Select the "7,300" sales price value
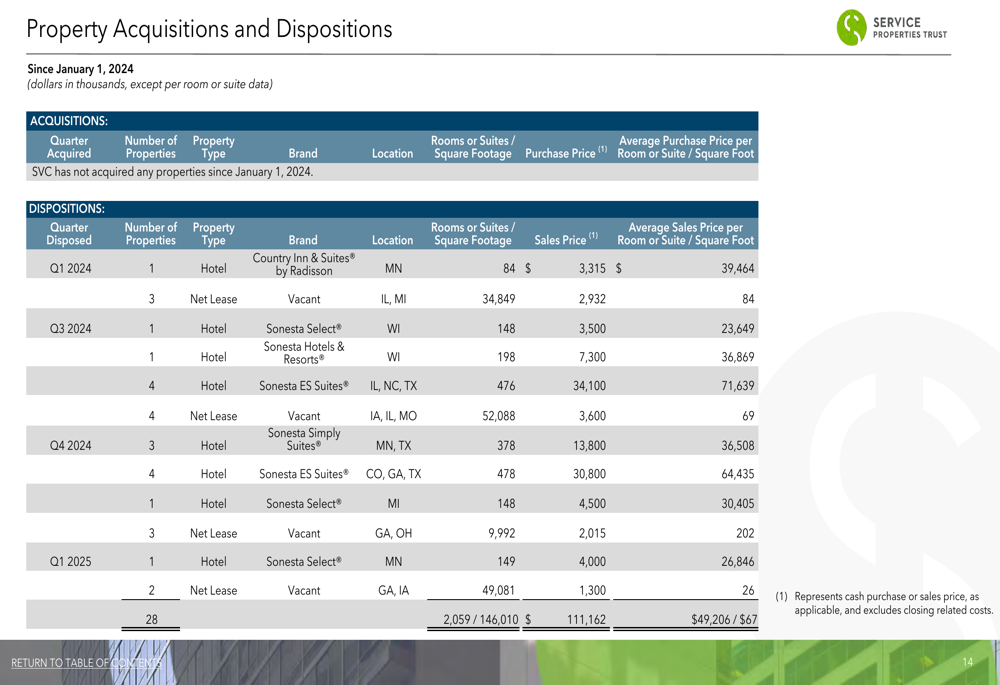This screenshot has width=1000, height=685. click(x=592, y=357)
